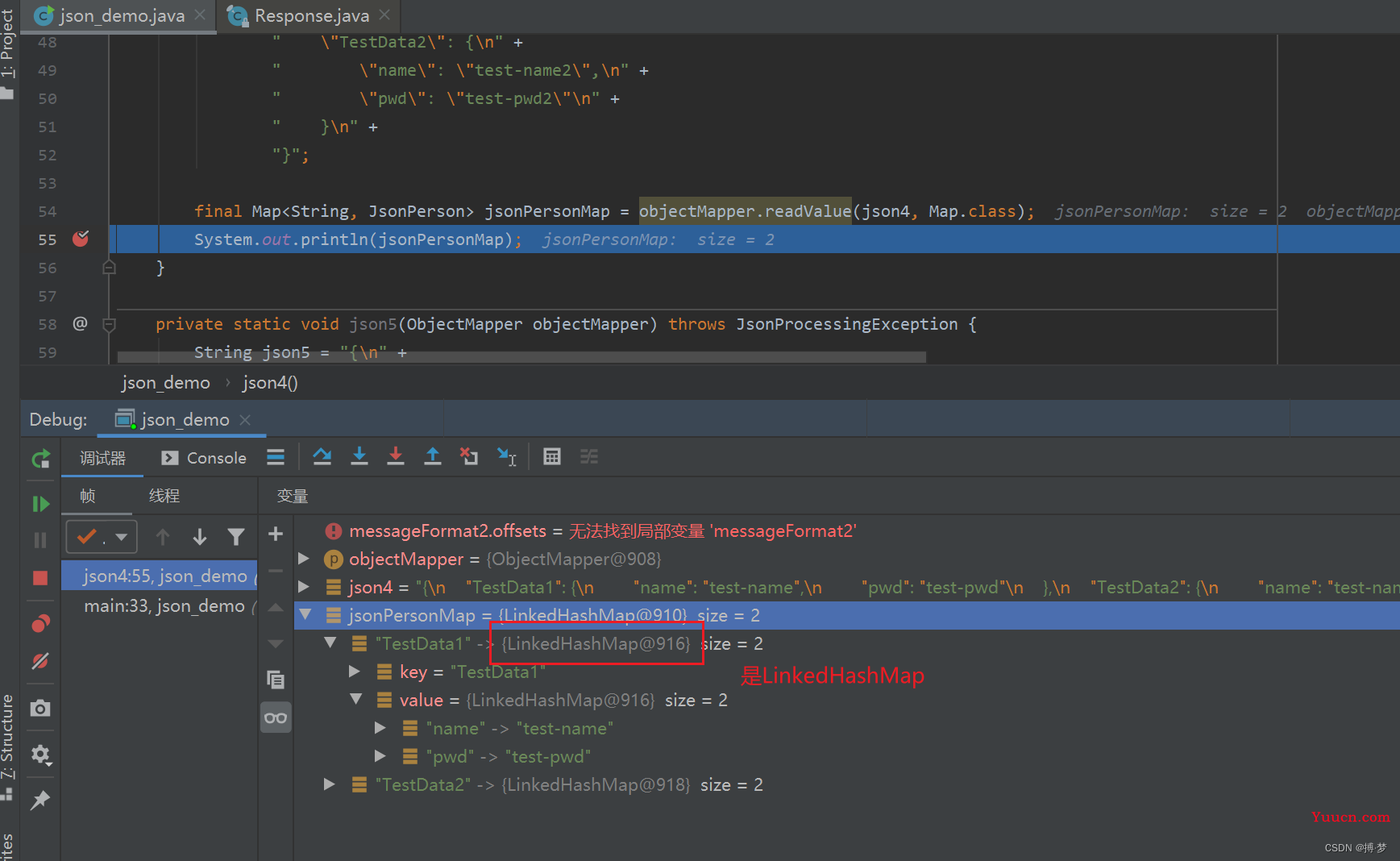Collapse value LinkedHashMap@916 node
The image size is (1400, 861).
tap(355, 699)
